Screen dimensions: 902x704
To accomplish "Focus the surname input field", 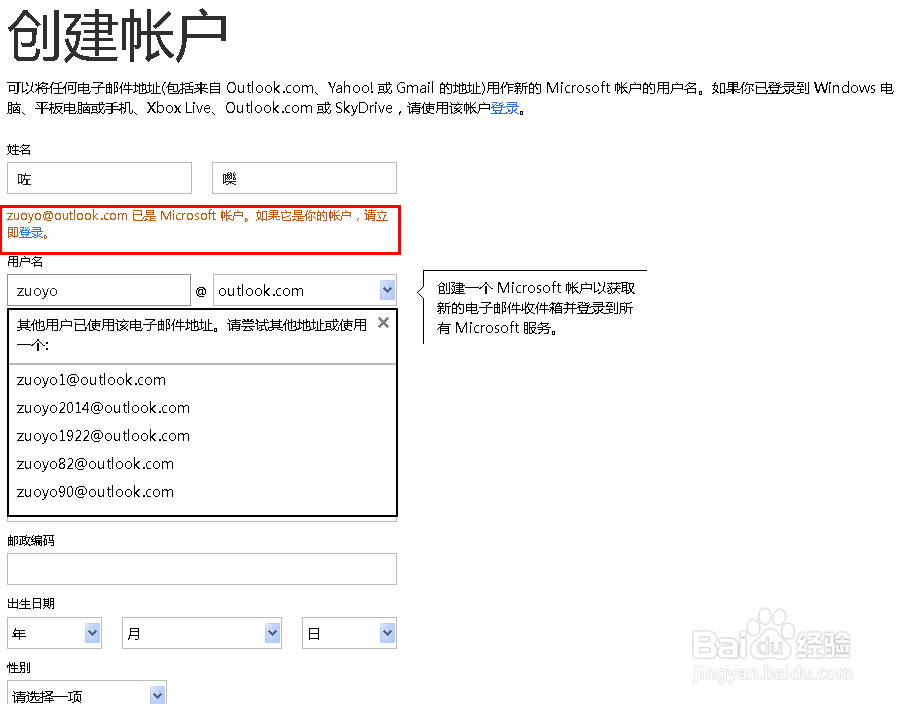I will tap(100, 178).
